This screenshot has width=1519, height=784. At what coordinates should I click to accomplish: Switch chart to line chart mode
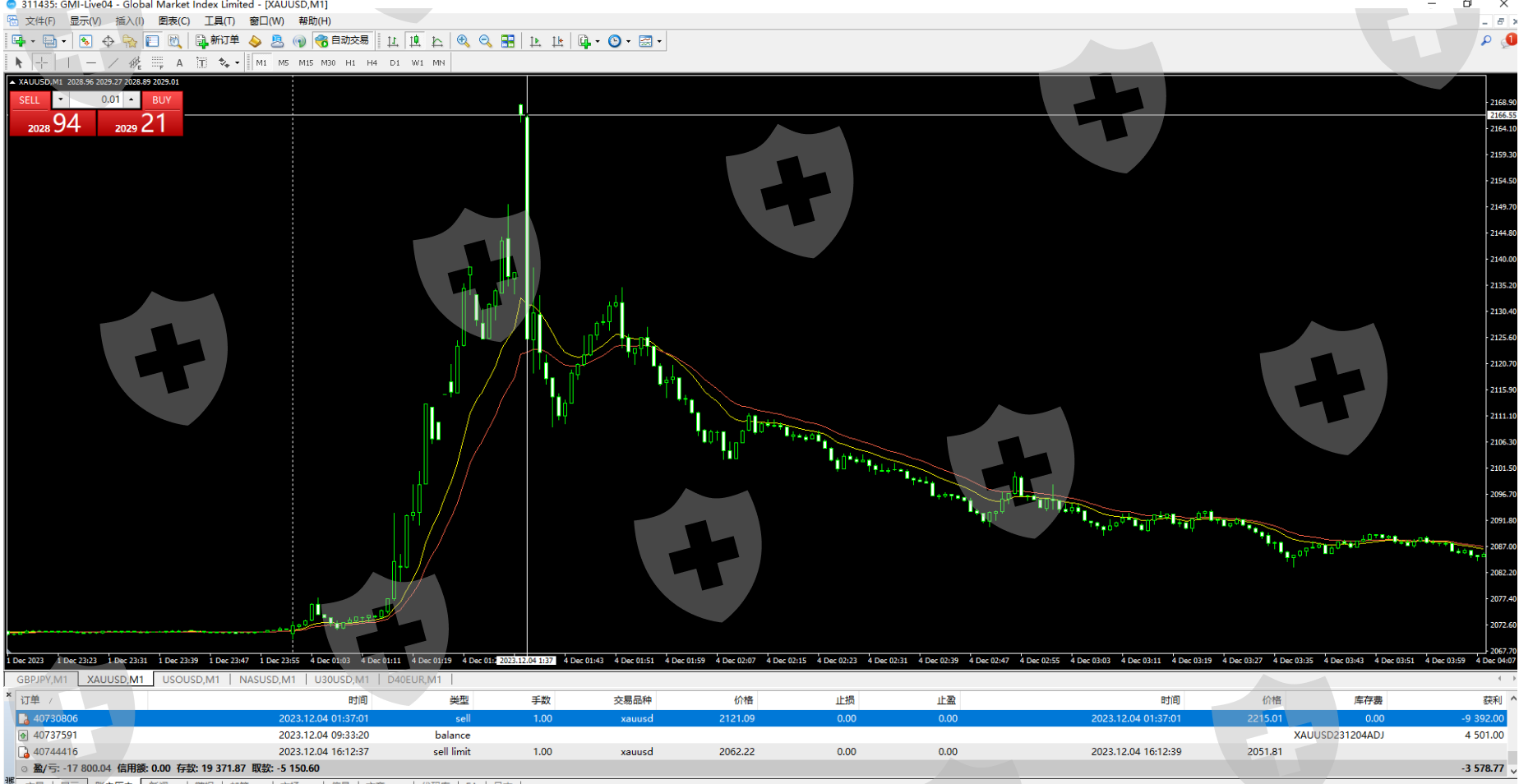tap(437, 41)
